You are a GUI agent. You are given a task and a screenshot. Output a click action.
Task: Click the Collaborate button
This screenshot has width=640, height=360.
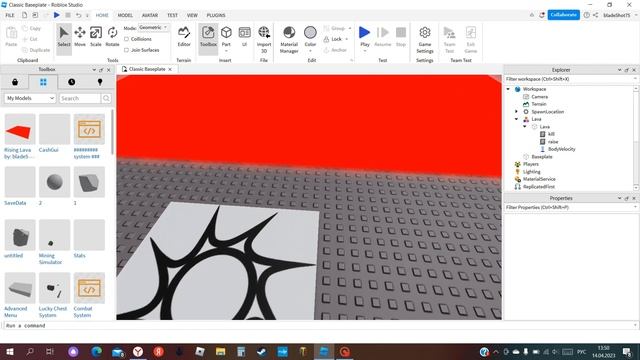click(x=563, y=15)
